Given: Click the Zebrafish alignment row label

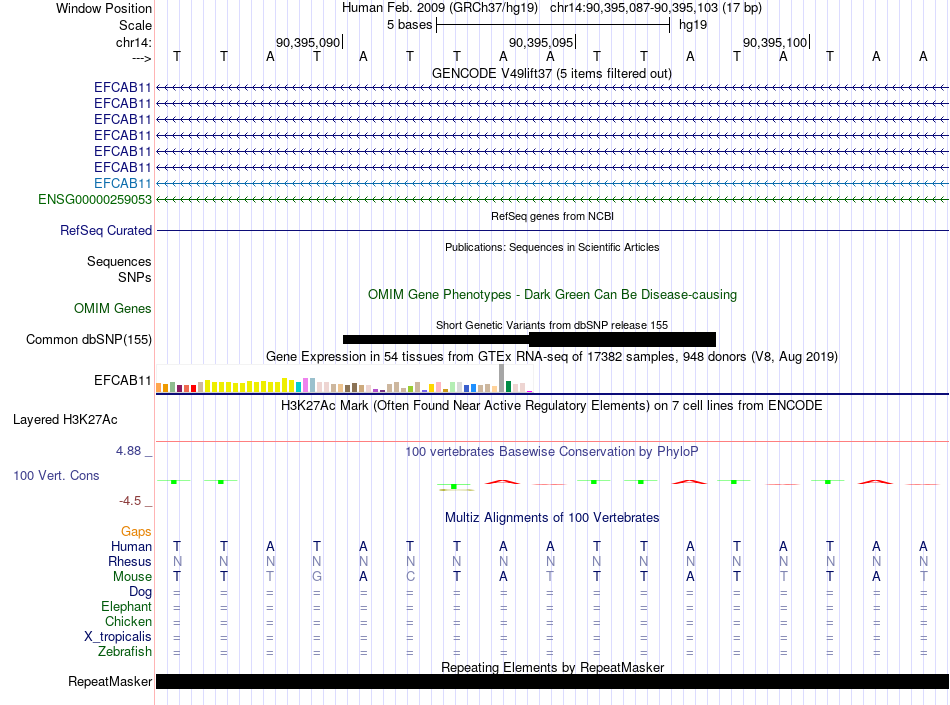Looking at the screenshot, I should click(125, 652).
